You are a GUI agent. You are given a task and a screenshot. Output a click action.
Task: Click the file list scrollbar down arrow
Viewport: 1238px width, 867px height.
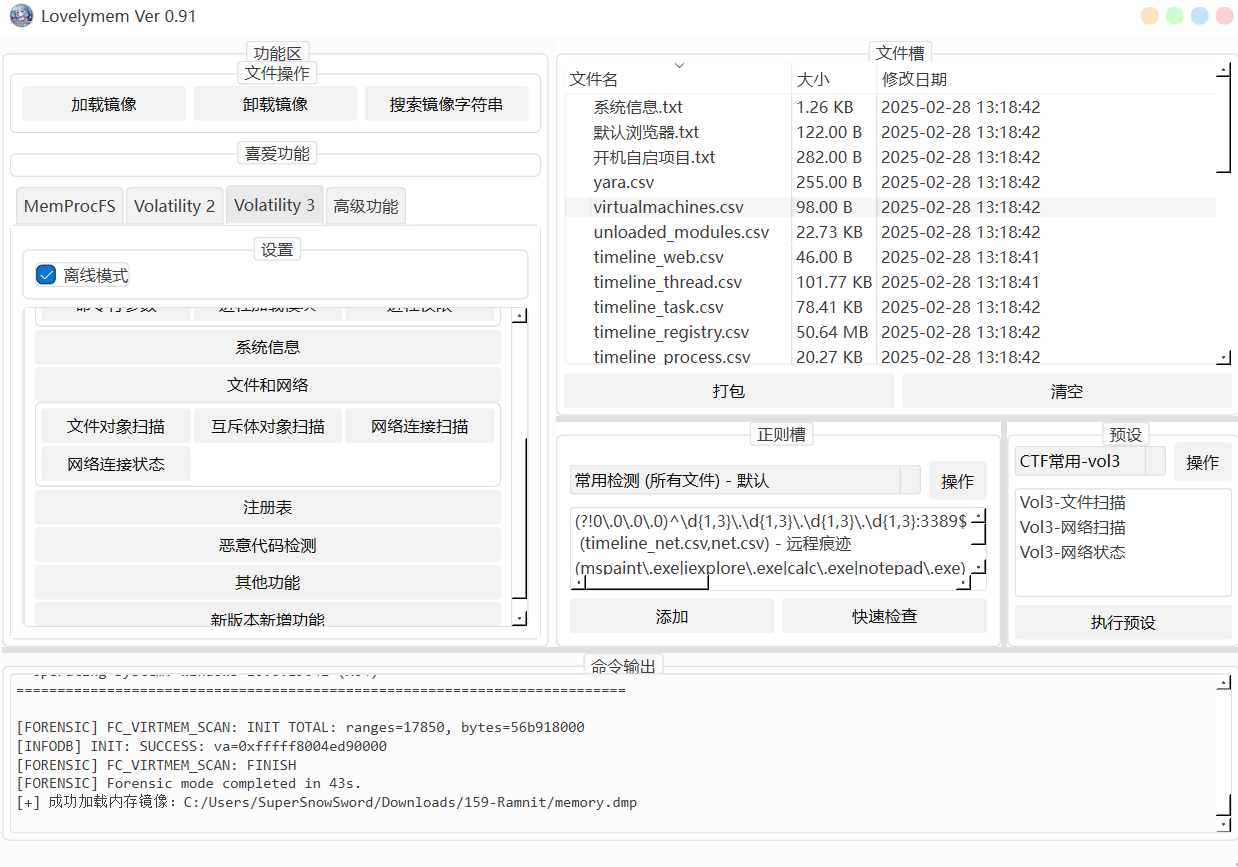coord(1224,357)
